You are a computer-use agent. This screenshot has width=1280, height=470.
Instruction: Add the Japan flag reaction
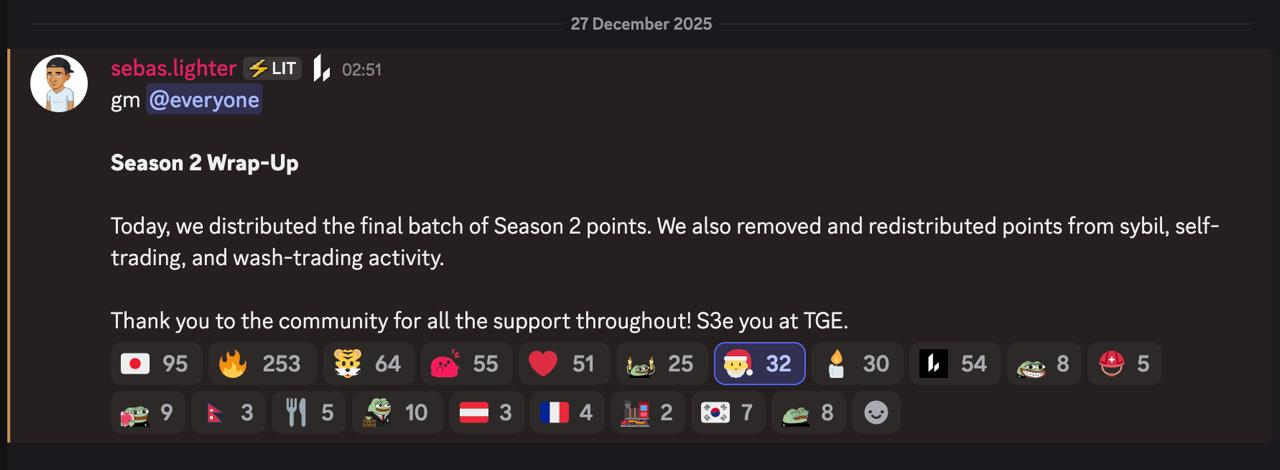tap(156, 364)
